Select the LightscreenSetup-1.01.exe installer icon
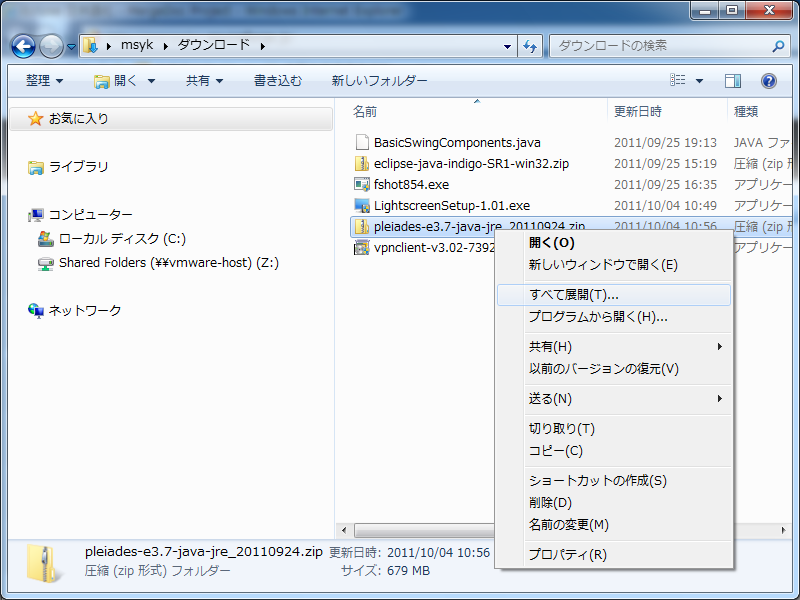 point(363,206)
